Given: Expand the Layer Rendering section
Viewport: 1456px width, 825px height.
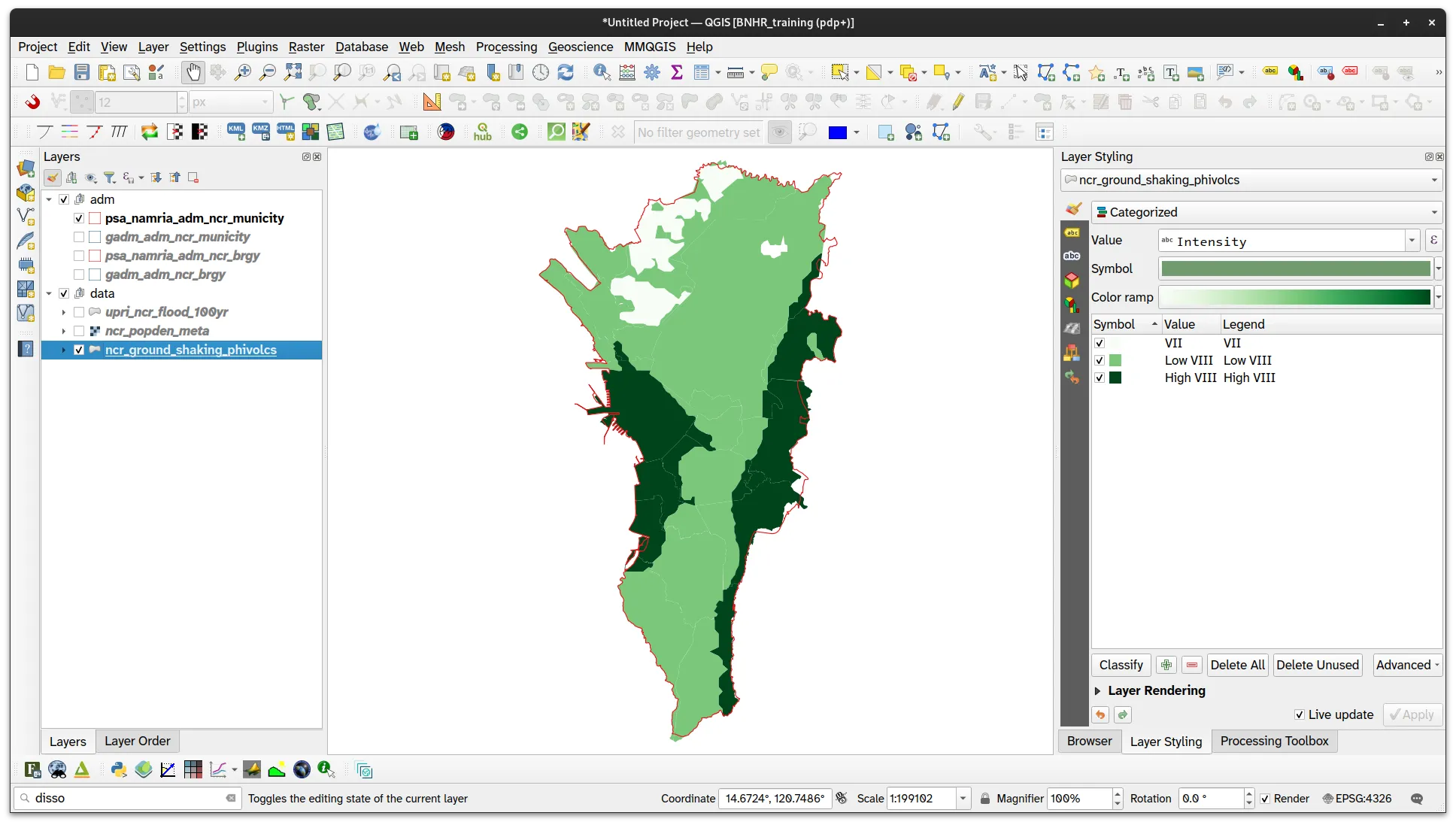Looking at the screenshot, I should pyautogui.click(x=1097, y=690).
